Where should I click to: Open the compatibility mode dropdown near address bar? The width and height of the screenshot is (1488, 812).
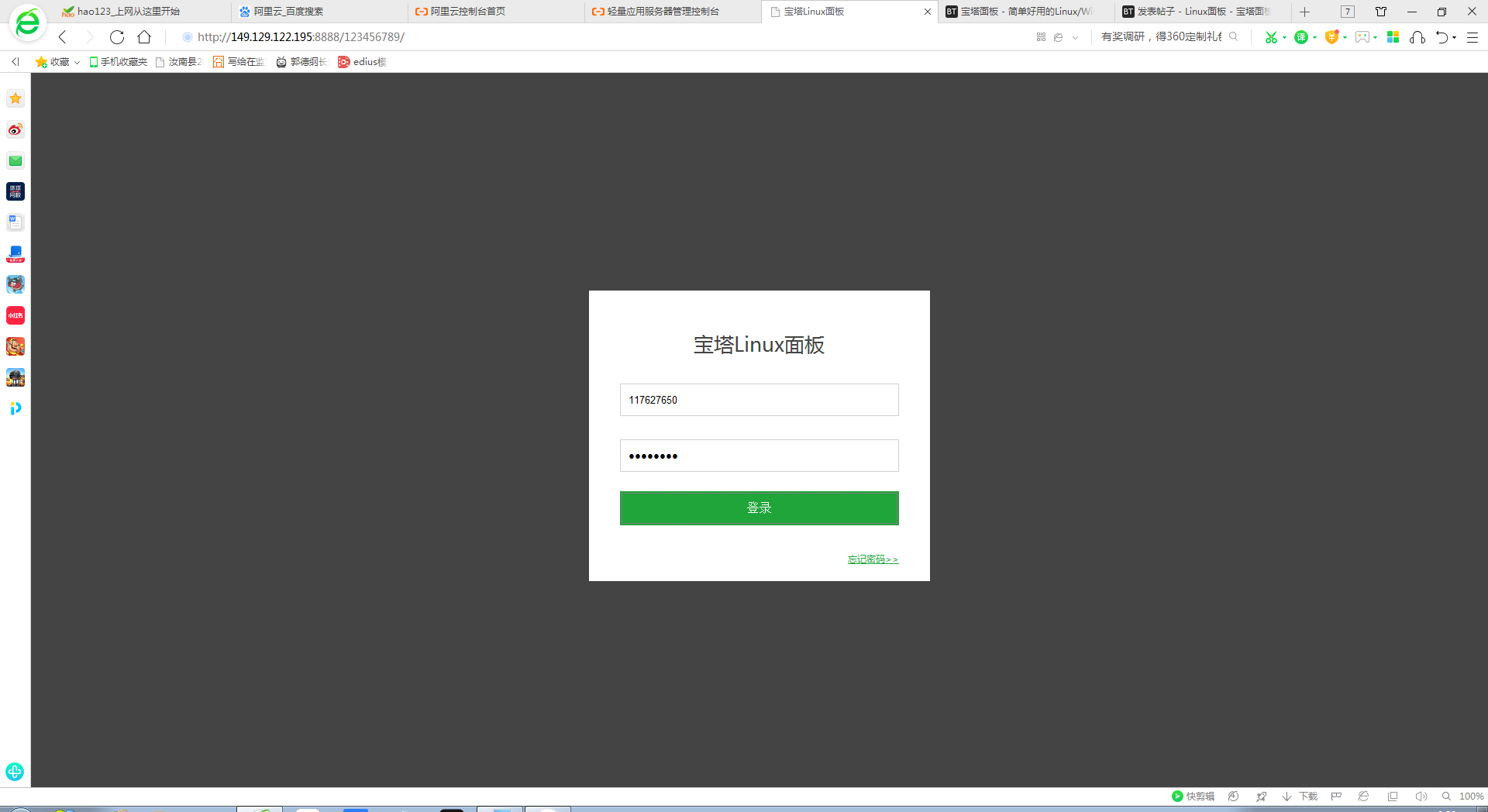pos(1076,36)
